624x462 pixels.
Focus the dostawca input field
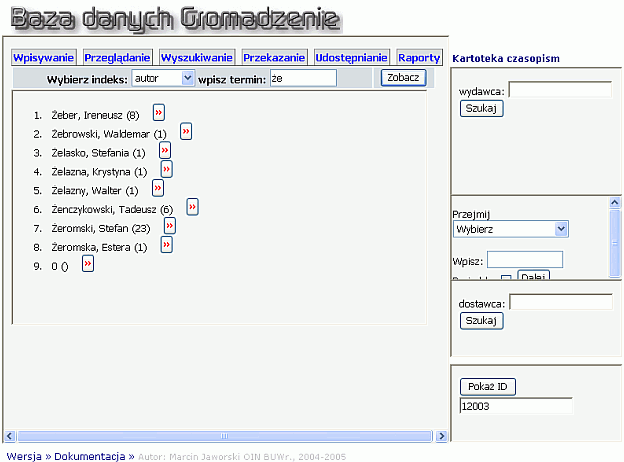coord(561,302)
